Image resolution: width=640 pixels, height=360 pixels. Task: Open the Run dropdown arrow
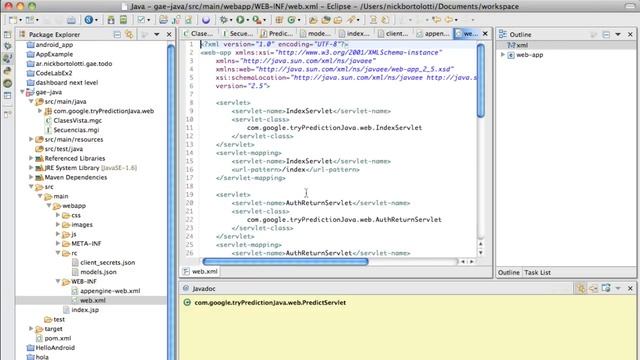(247, 20)
